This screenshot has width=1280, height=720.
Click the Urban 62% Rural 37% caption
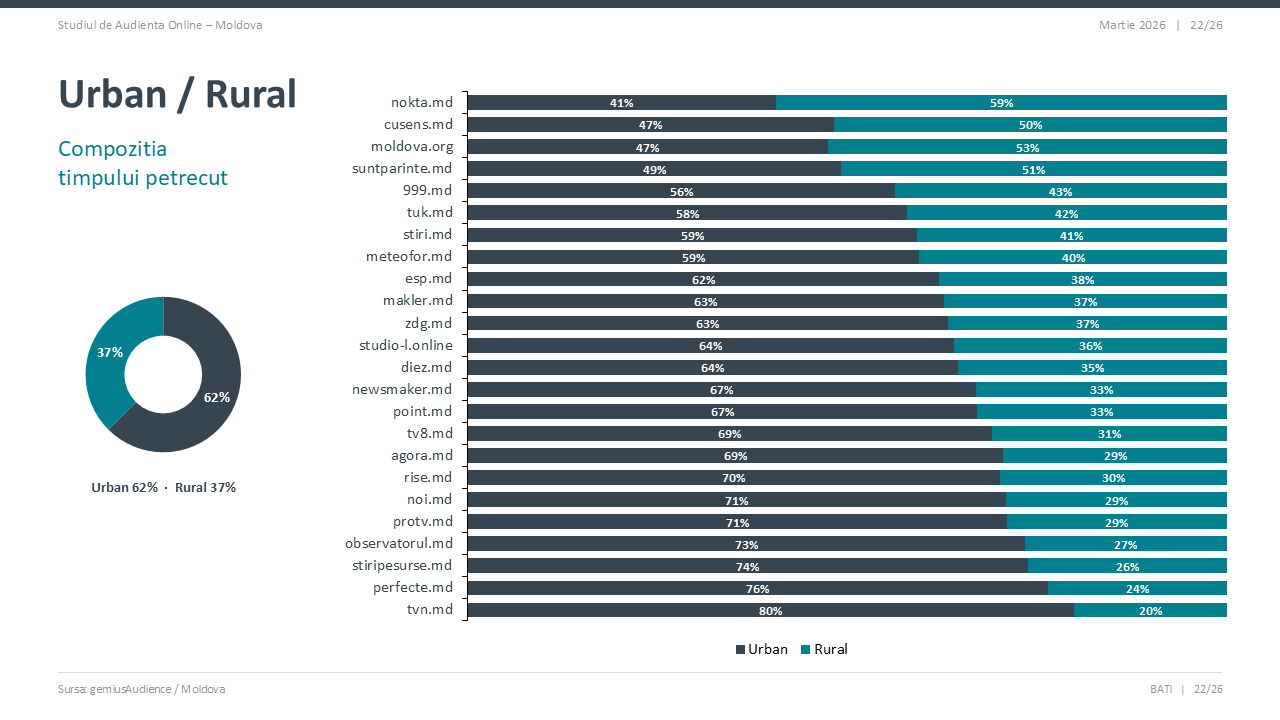[x=164, y=488]
